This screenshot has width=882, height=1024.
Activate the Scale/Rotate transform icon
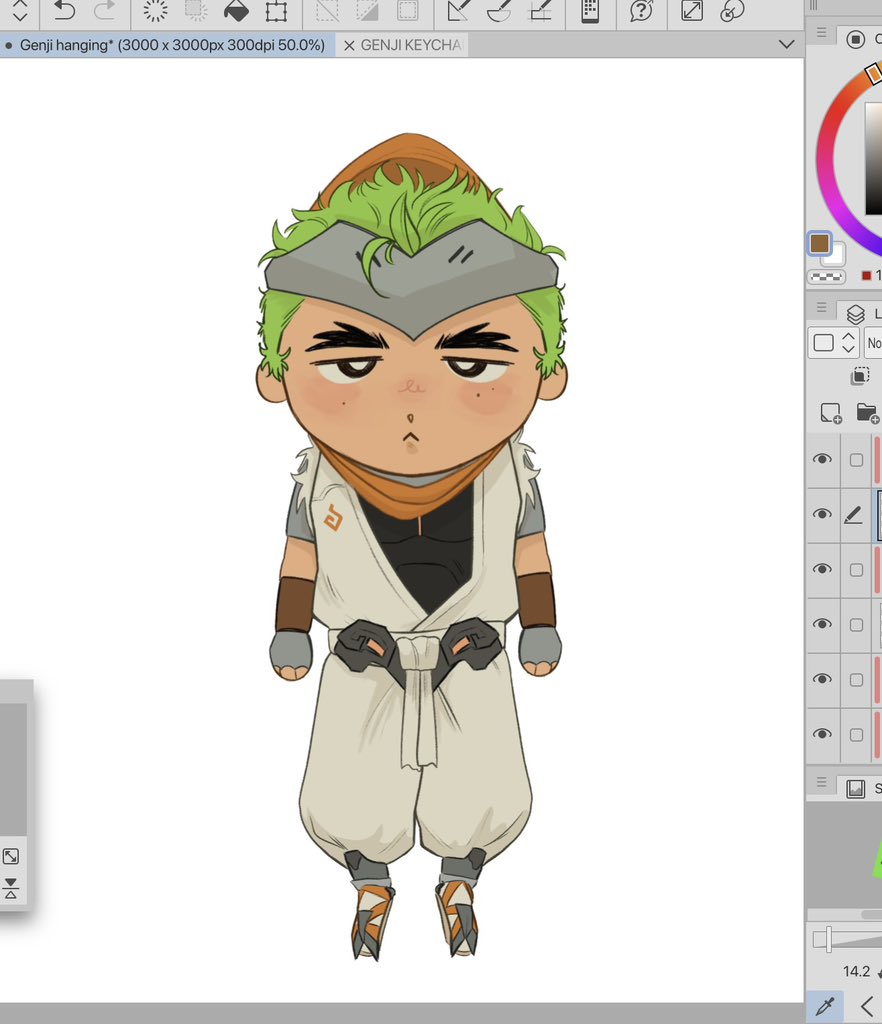pyautogui.click(x=276, y=11)
